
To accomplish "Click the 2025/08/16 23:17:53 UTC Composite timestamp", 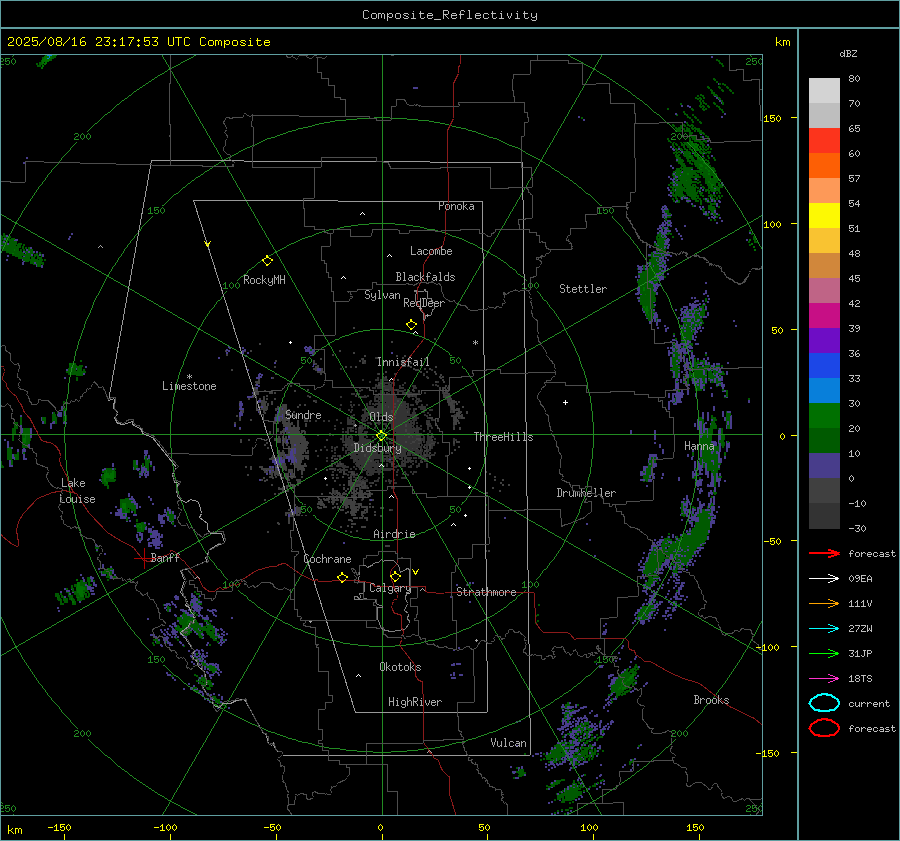I will 138,42.
